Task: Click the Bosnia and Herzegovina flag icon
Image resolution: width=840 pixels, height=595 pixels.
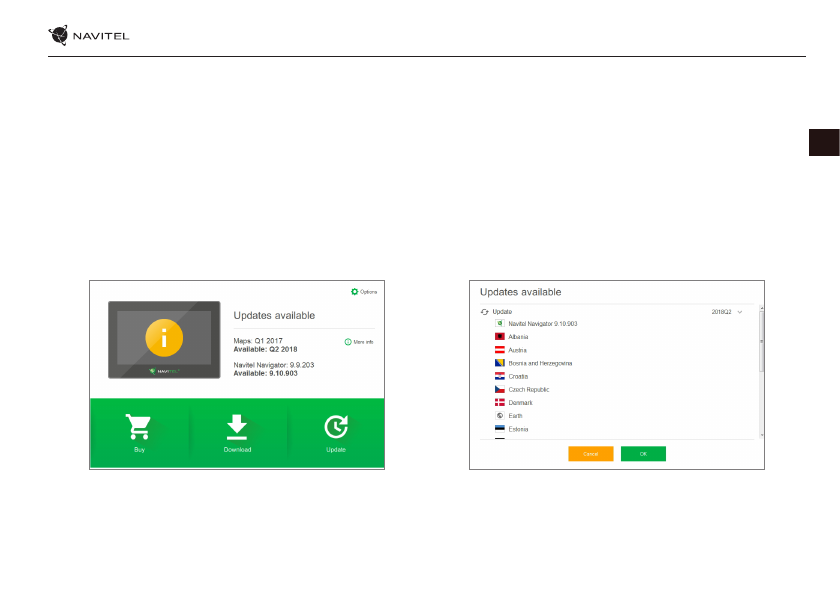Action: (x=500, y=363)
